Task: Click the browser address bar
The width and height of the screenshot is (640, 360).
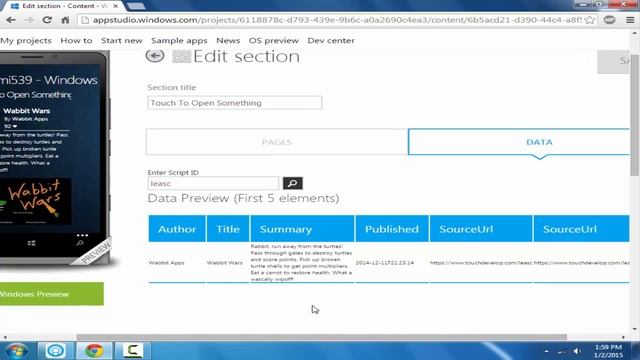Action: click(337, 20)
